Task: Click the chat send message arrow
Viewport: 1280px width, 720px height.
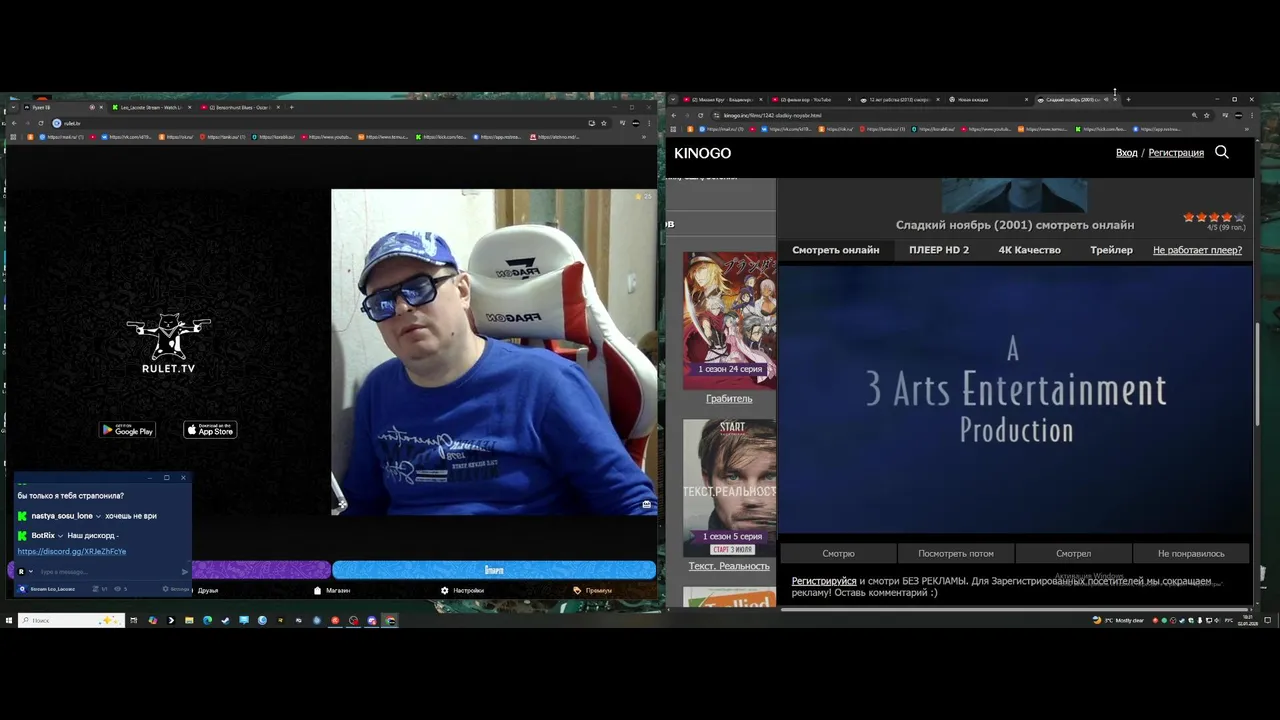Action: [x=185, y=572]
